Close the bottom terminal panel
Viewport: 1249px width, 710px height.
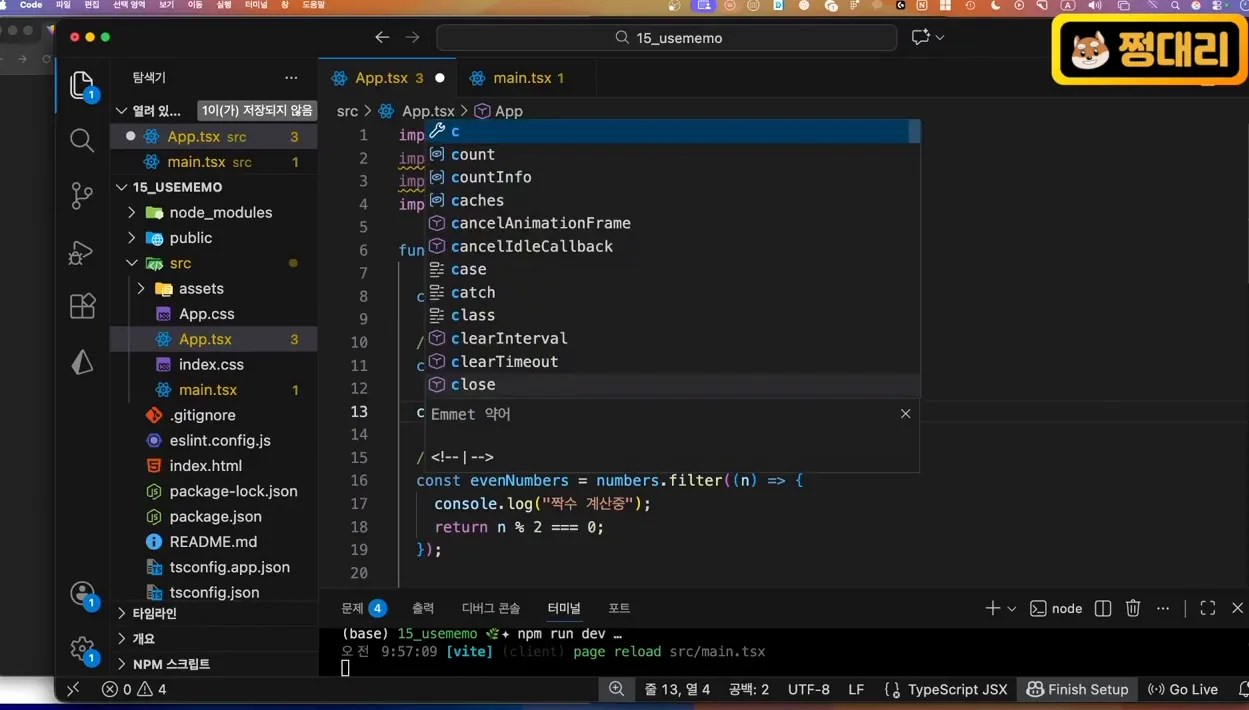click(x=1238, y=608)
